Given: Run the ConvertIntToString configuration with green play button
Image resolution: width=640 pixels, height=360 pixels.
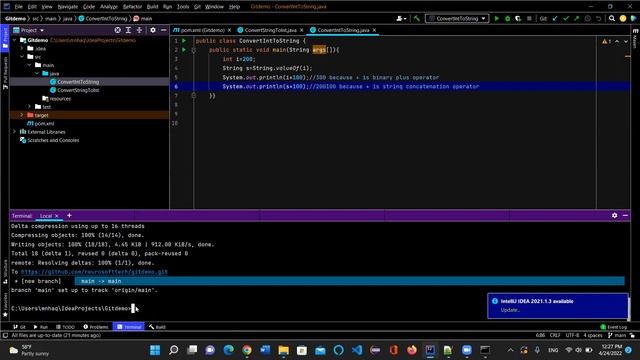Looking at the screenshot, I should 497,18.
